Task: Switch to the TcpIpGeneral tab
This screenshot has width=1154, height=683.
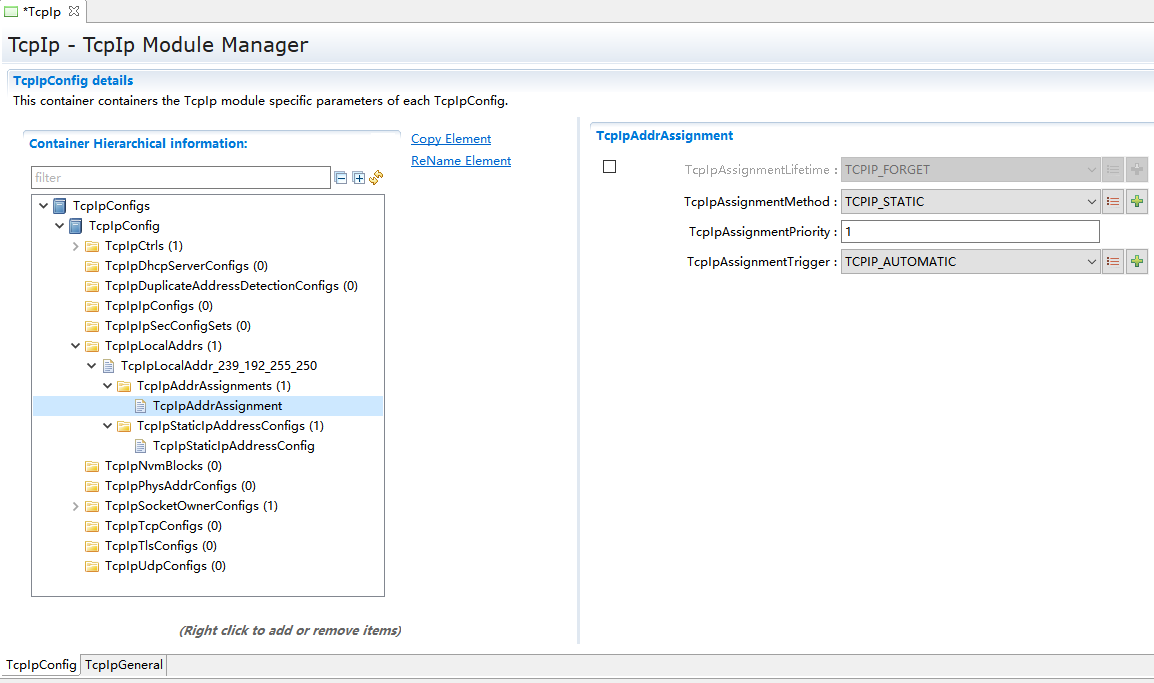Action: point(124,665)
